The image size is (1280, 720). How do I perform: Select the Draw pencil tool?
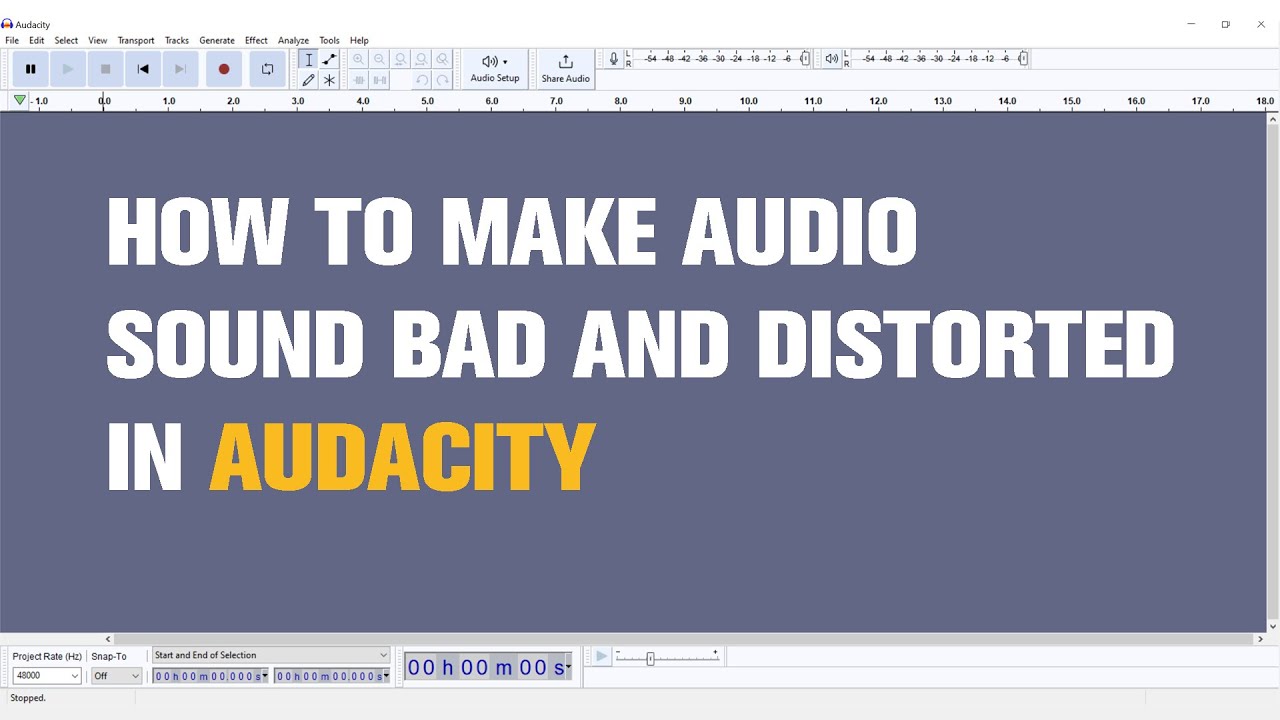click(x=309, y=80)
